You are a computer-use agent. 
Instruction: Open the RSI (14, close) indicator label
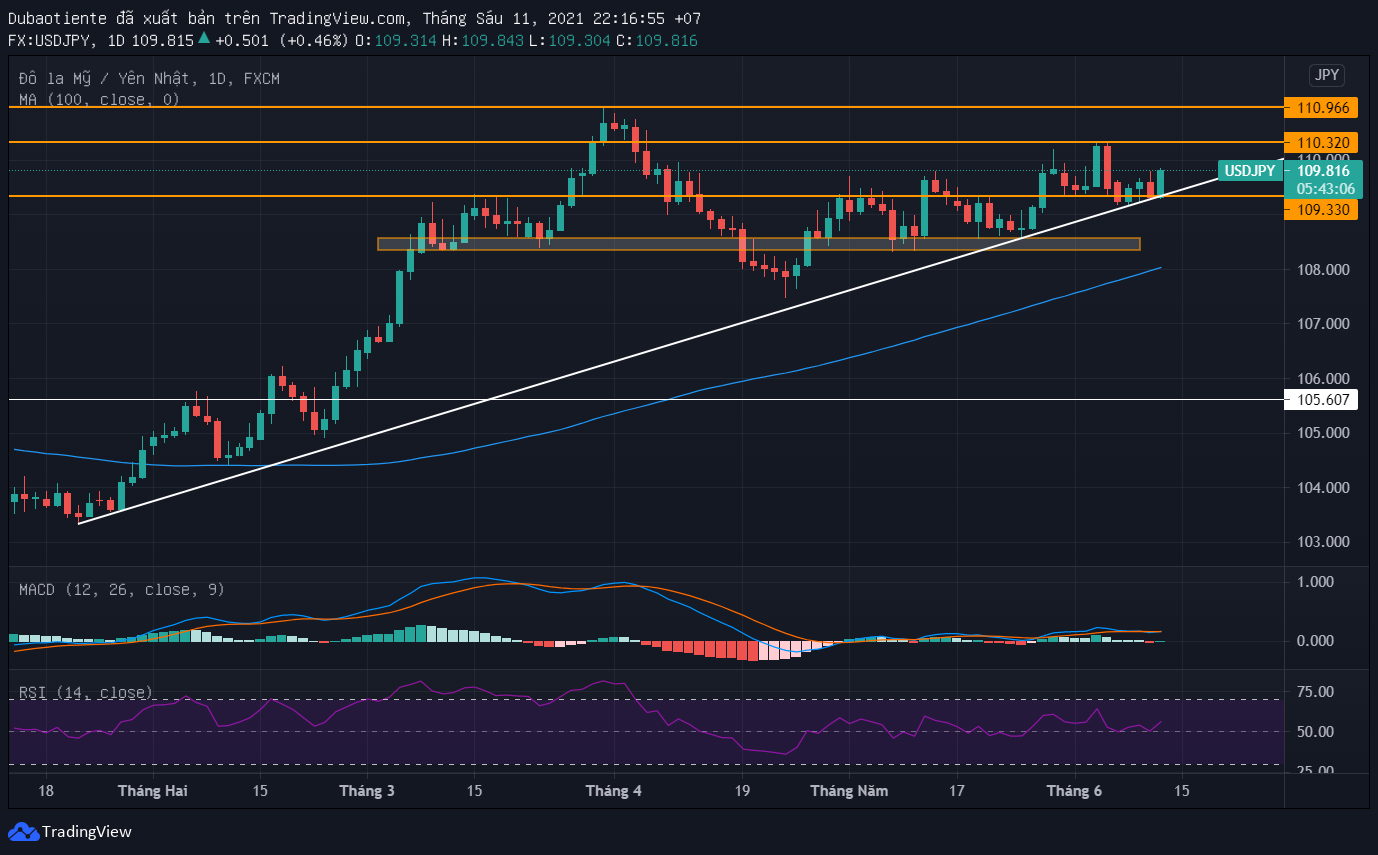pos(86,692)
